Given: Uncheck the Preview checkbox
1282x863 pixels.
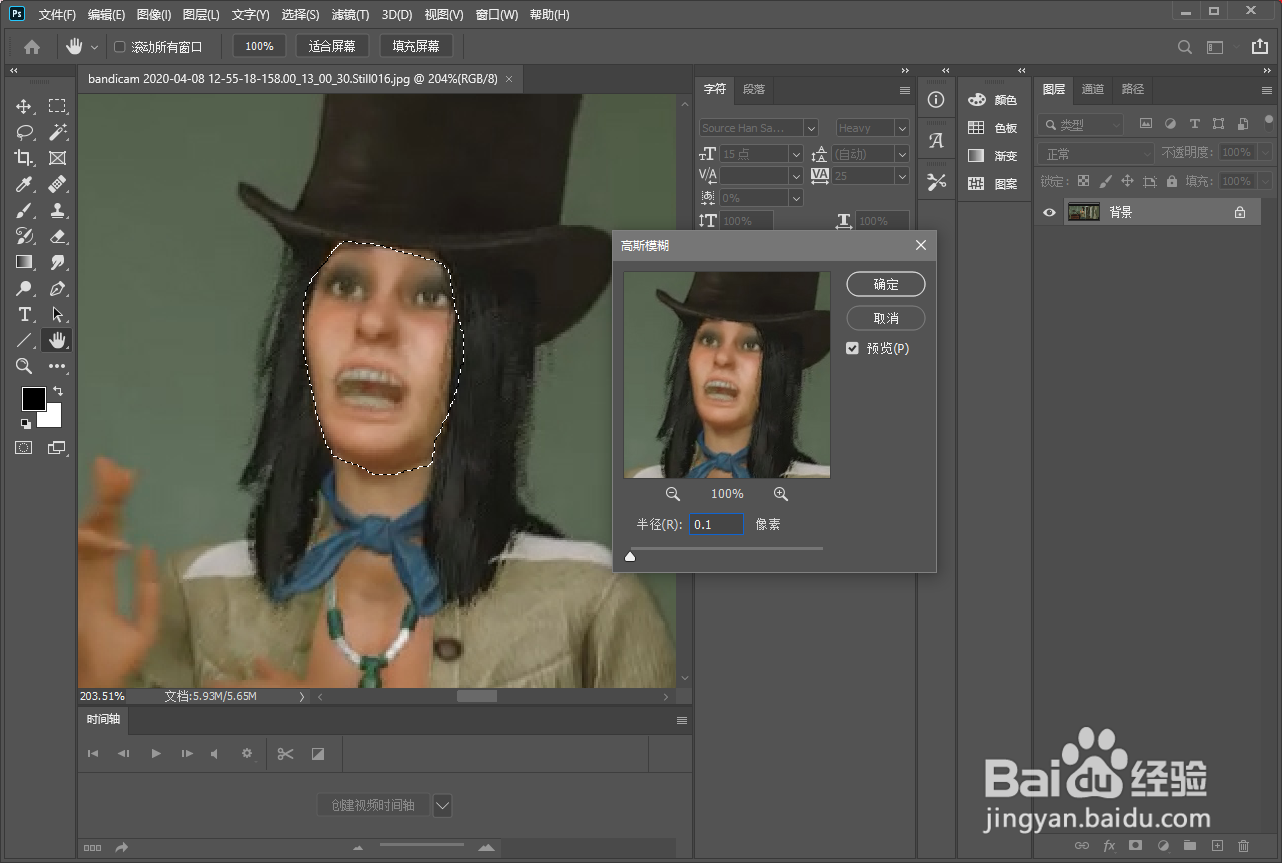Looking at the screenshot, I should pos(852,348).
